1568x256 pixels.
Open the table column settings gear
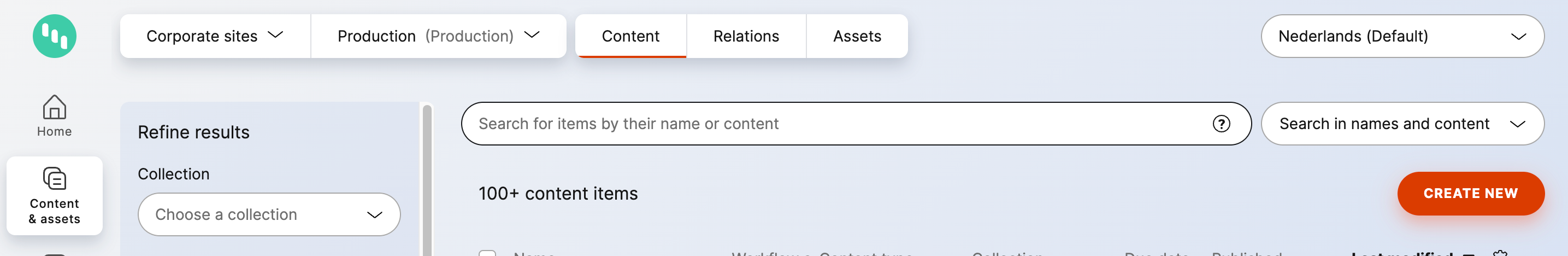coord(1500,253)
